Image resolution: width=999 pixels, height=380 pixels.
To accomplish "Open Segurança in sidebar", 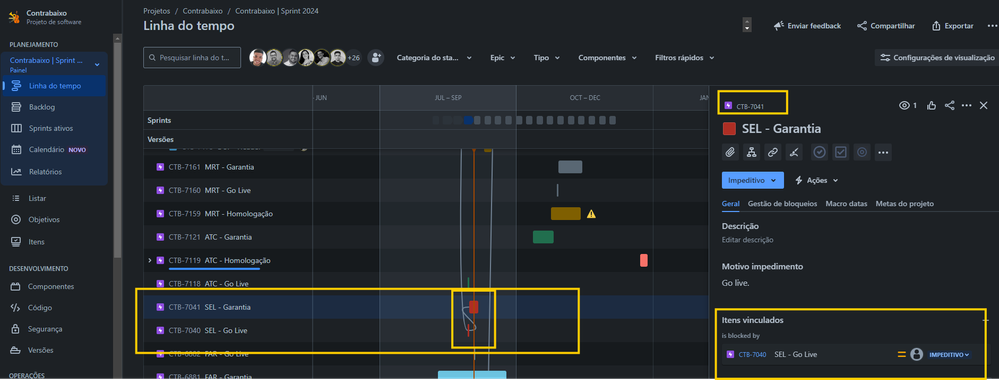I will point(46,329).
